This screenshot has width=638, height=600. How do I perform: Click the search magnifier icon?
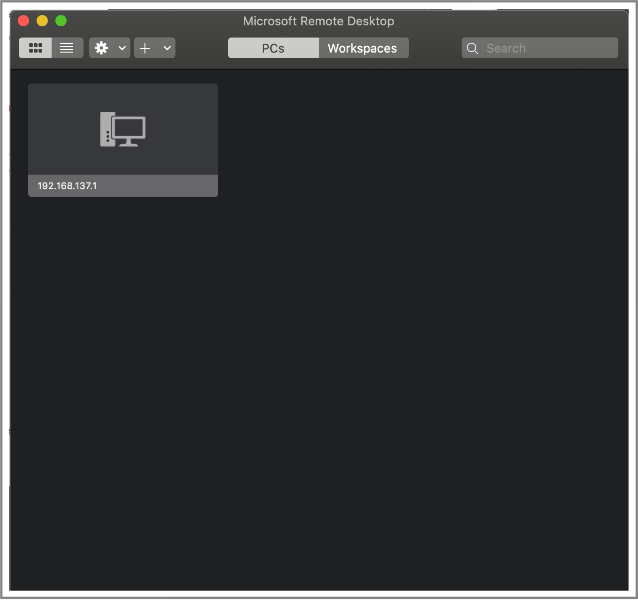coord(472,48)
